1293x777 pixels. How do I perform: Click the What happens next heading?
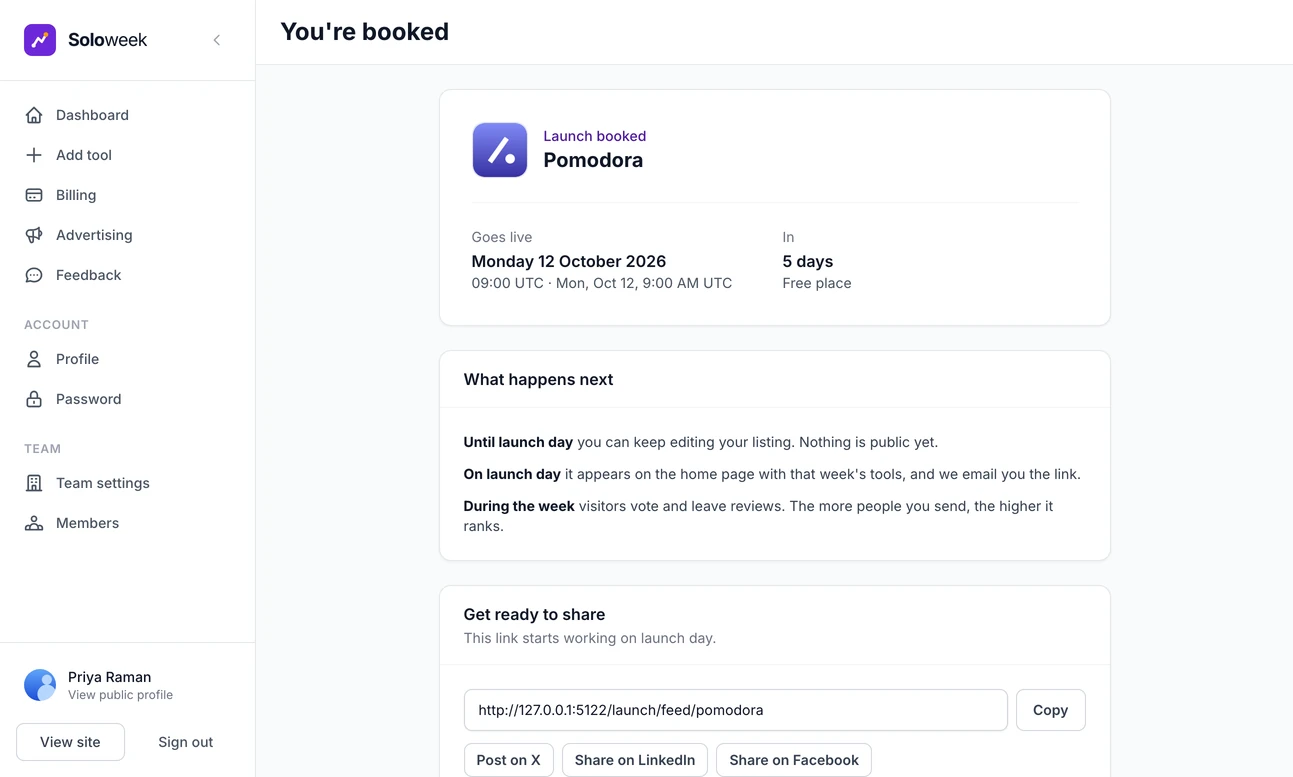click(538, 379)
